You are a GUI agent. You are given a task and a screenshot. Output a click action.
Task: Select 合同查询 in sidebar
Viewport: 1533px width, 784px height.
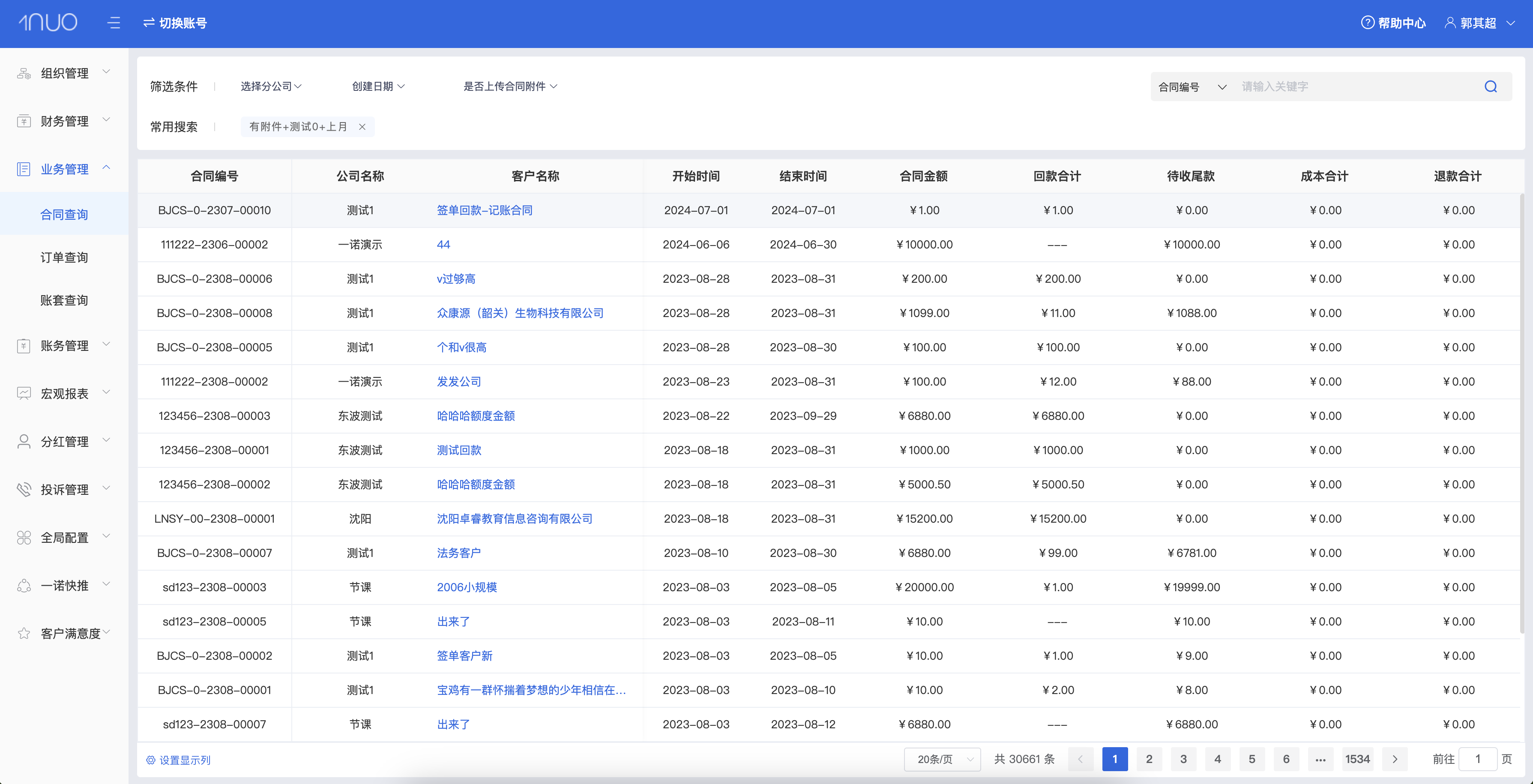click(64, 214)
